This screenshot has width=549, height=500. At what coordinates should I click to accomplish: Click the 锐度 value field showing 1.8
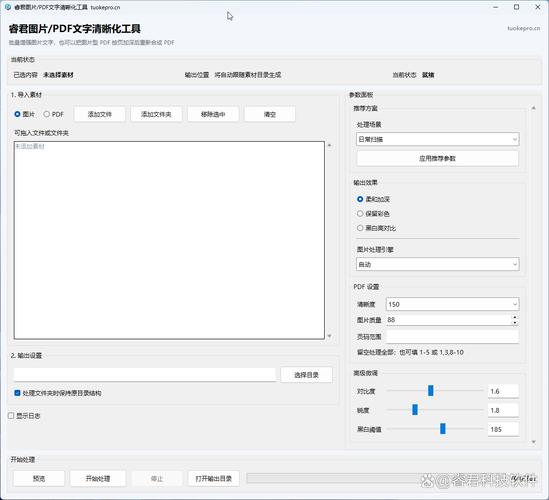pos(503,410)
